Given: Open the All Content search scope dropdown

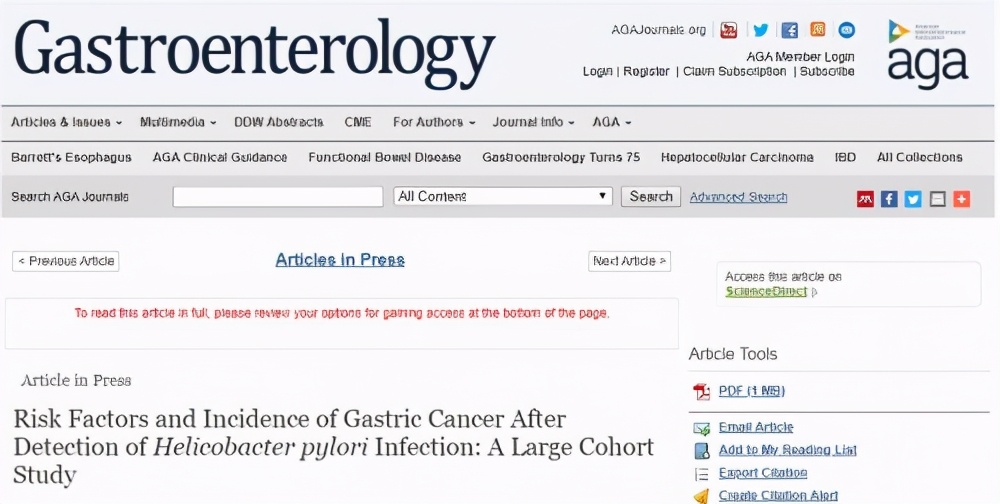Looking at the screenshot, I should [503, 197].
